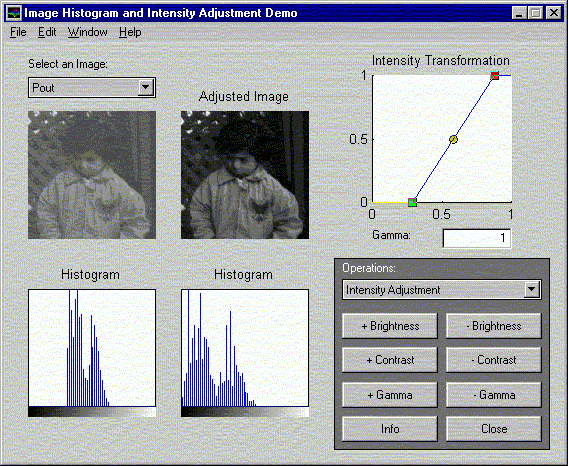Click the + Gamma button

(x=390, y=395)
